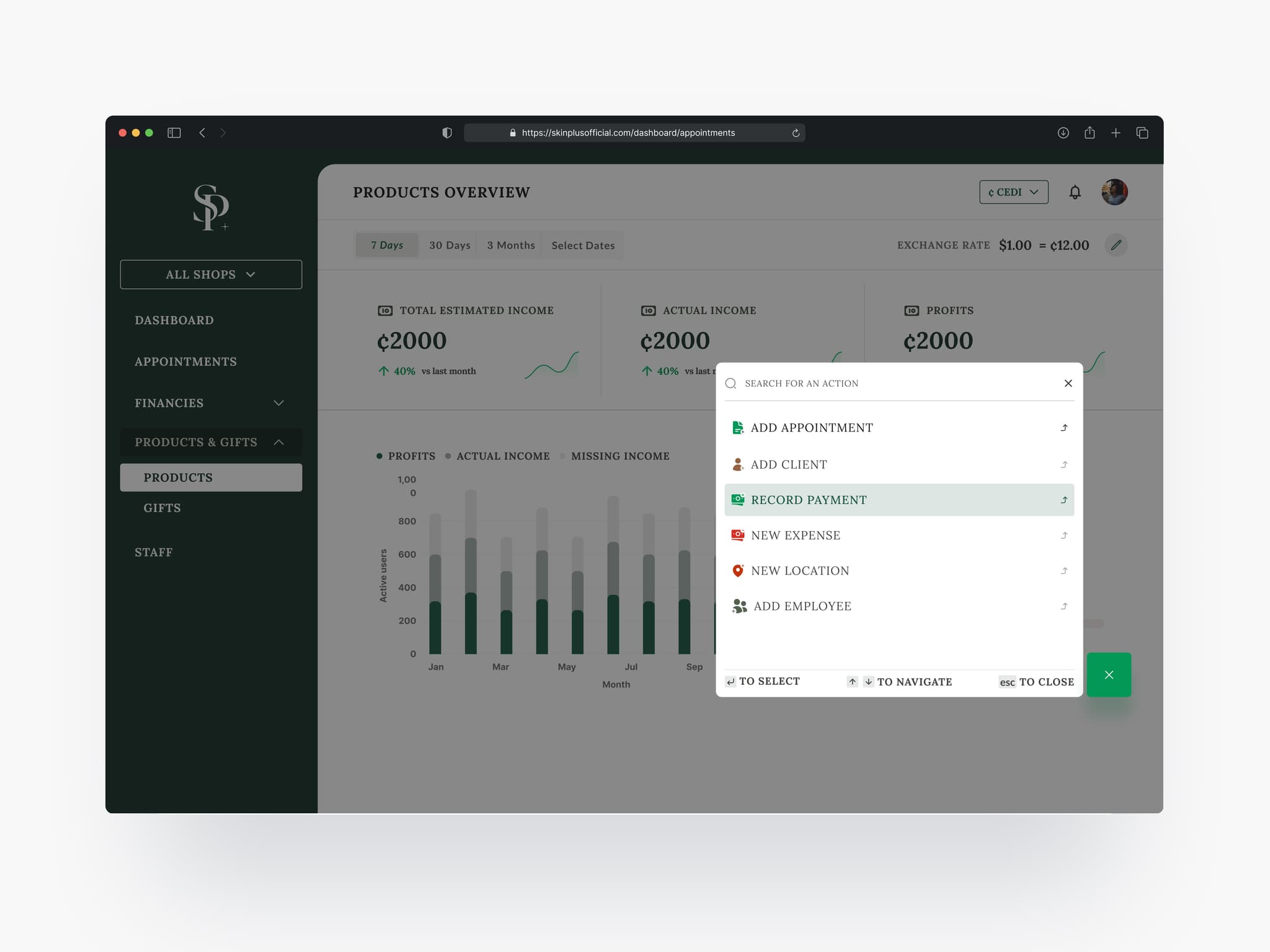The width and height of the screenshot is (1270, 952).
Task: Reload page from address bar icon
Action: pos(796,133)
